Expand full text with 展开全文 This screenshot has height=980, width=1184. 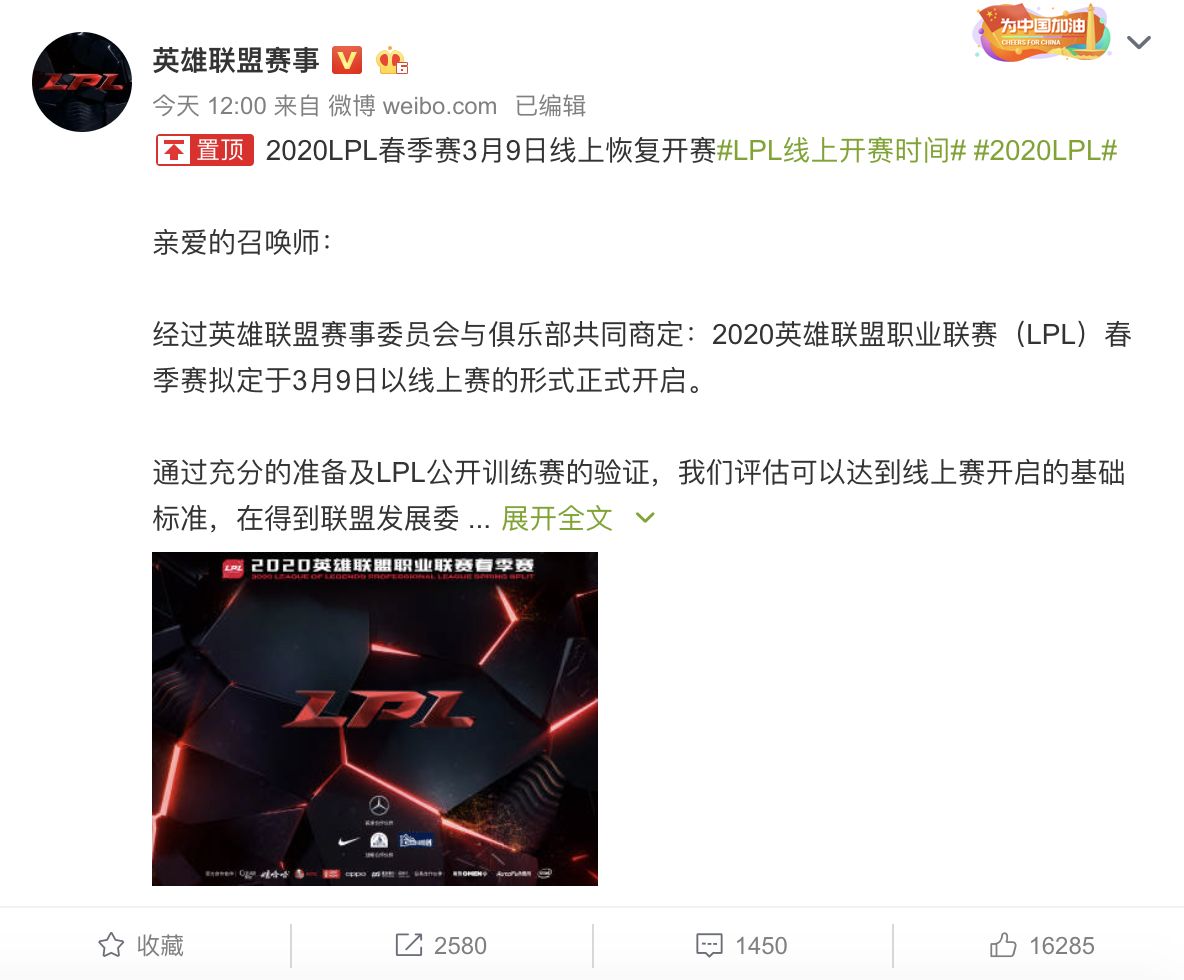click(557, 519)
